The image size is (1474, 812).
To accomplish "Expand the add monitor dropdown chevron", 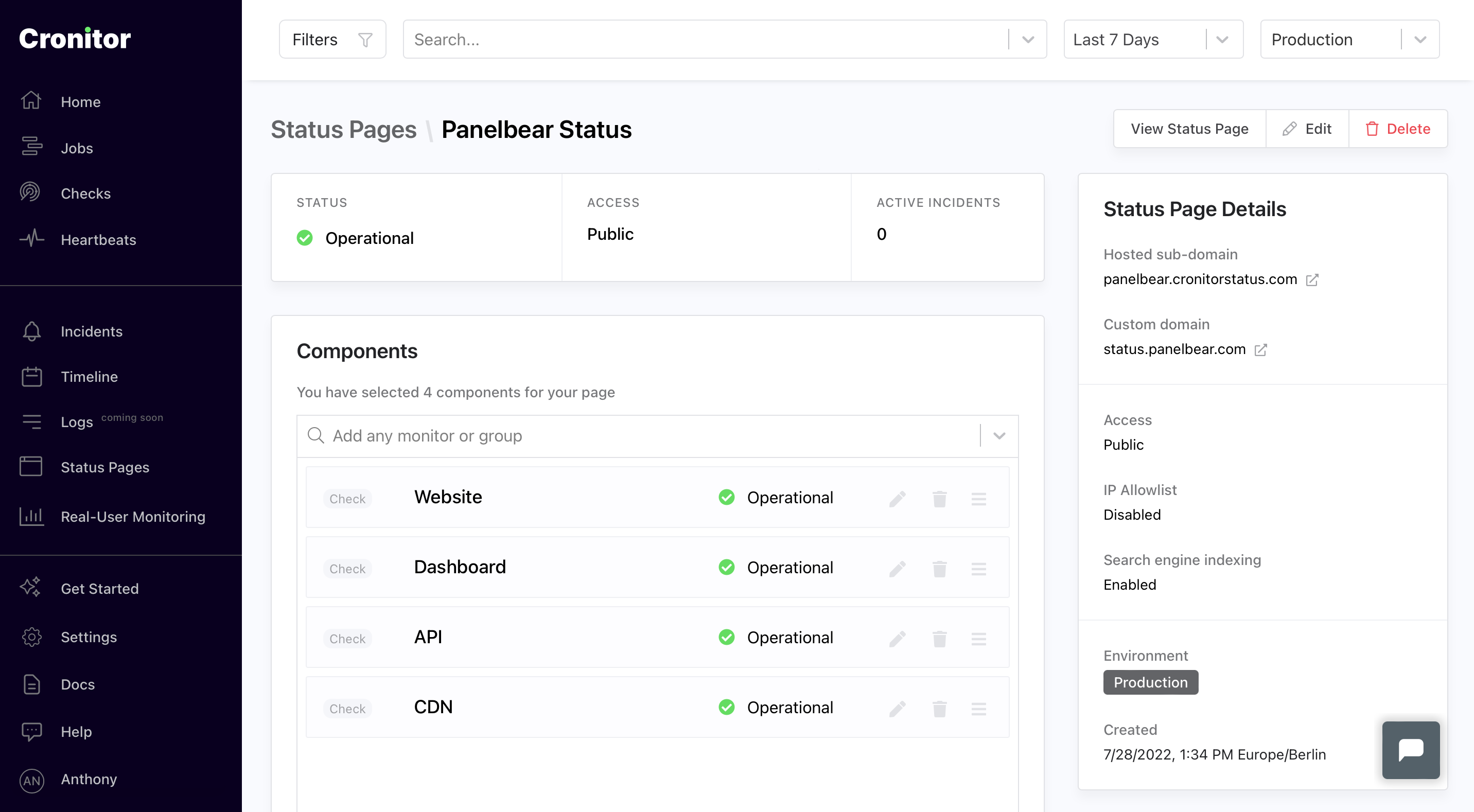I will pyautogui.click(x=999, y=436).
